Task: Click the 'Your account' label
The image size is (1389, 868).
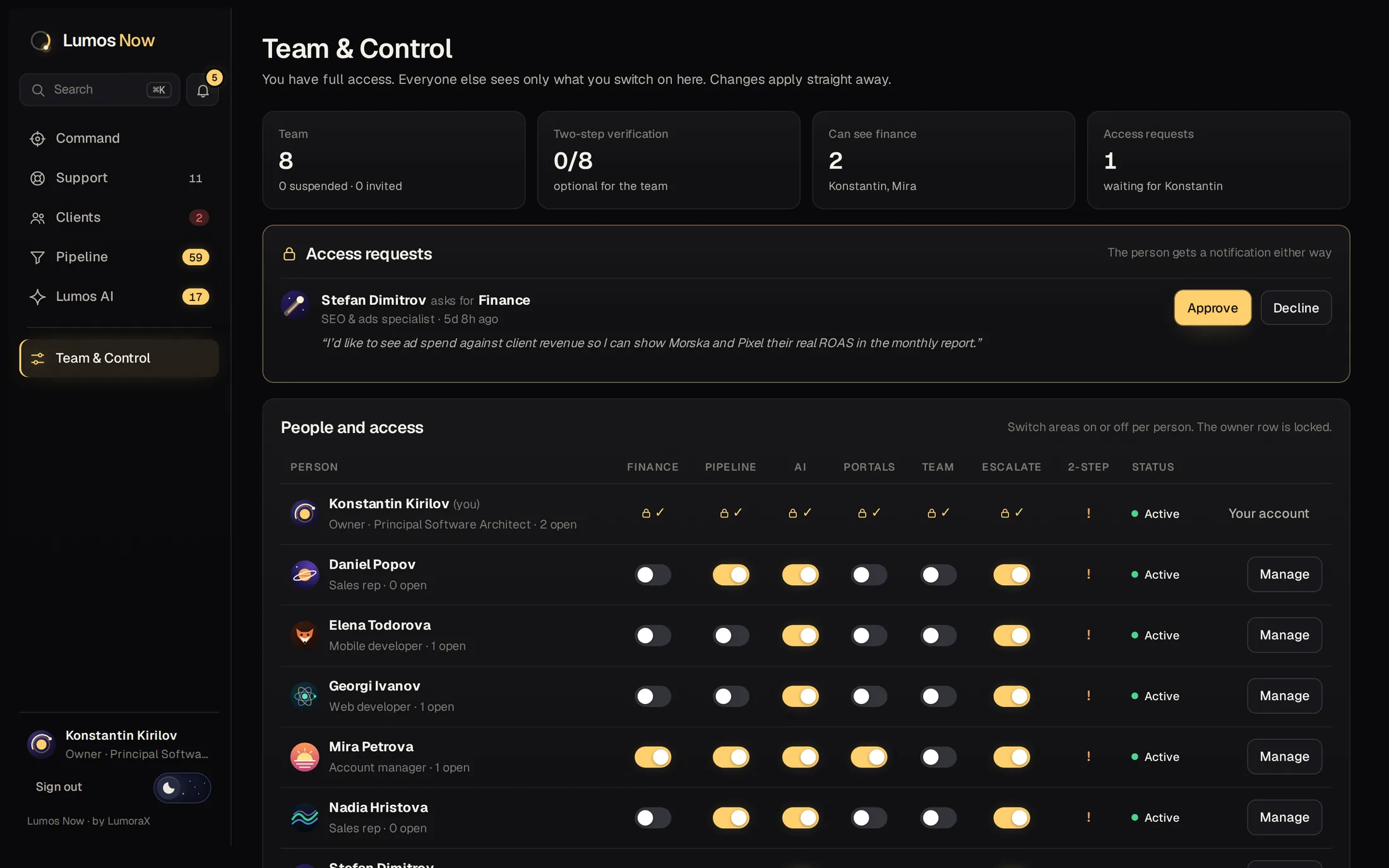Action: click(x=1268, y=513)
